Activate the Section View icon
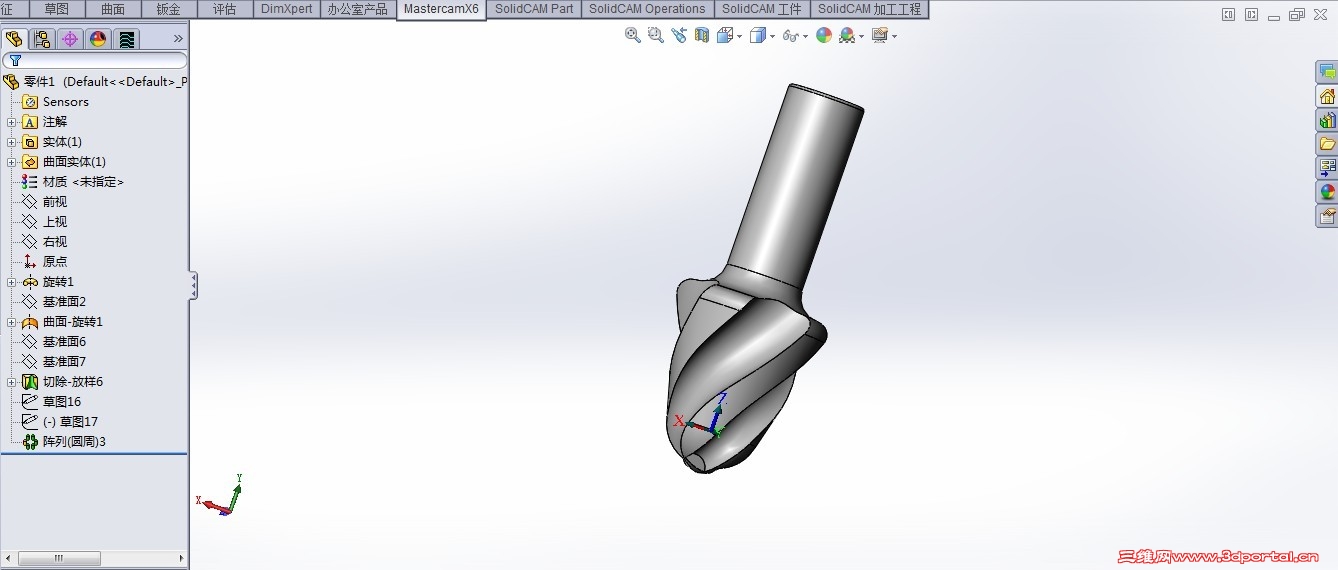 pos(702,35)
